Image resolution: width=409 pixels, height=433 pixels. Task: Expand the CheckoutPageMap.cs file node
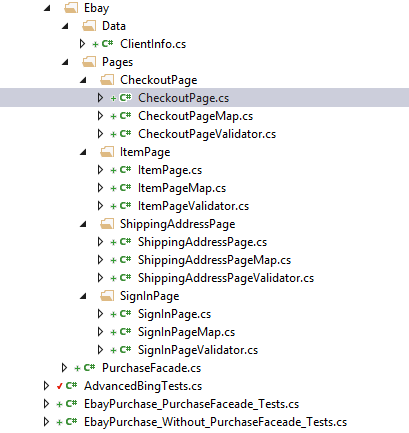100,116
